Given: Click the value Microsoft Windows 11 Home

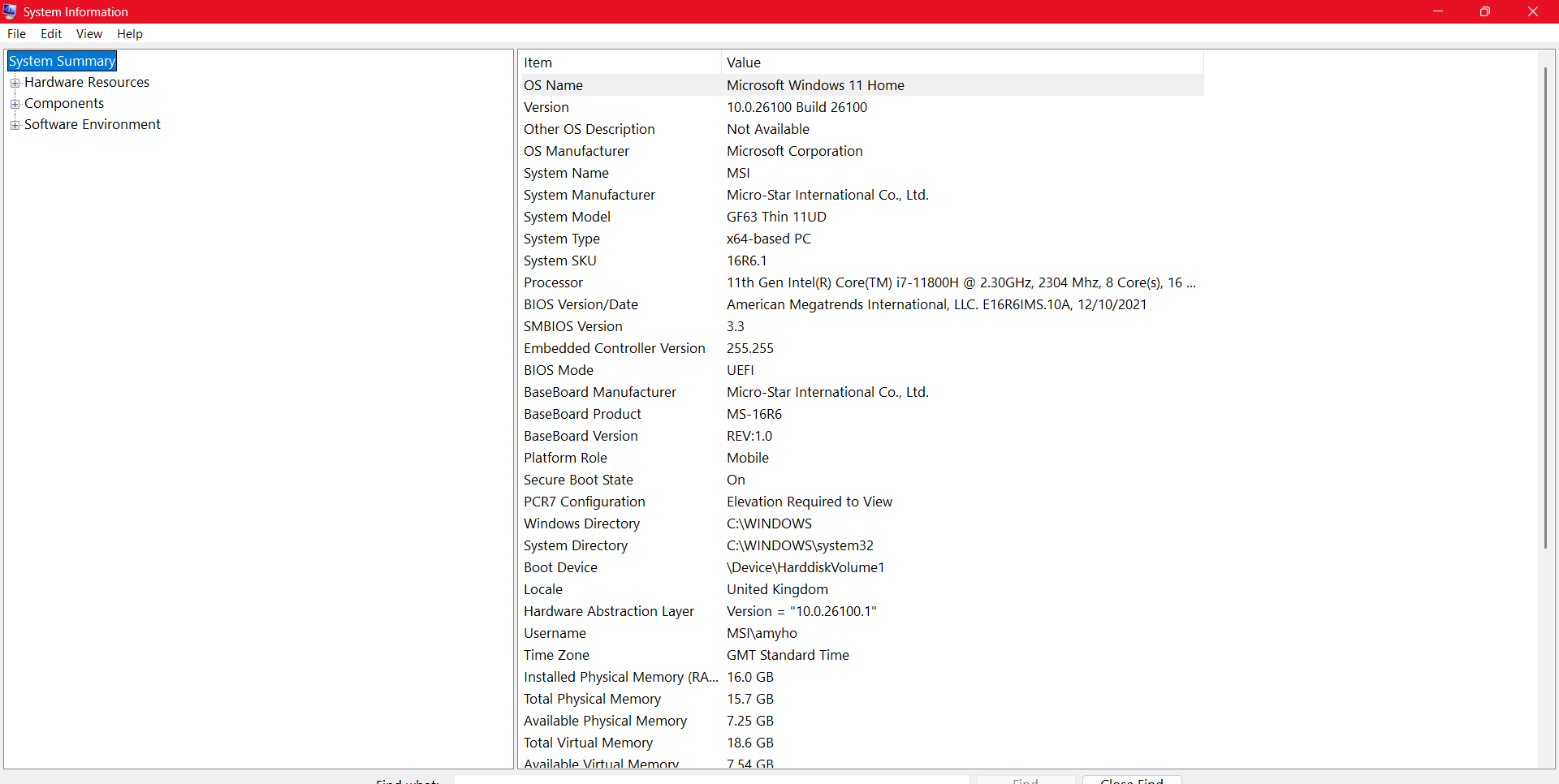Looking at the screenshot, I should [815, 85].
